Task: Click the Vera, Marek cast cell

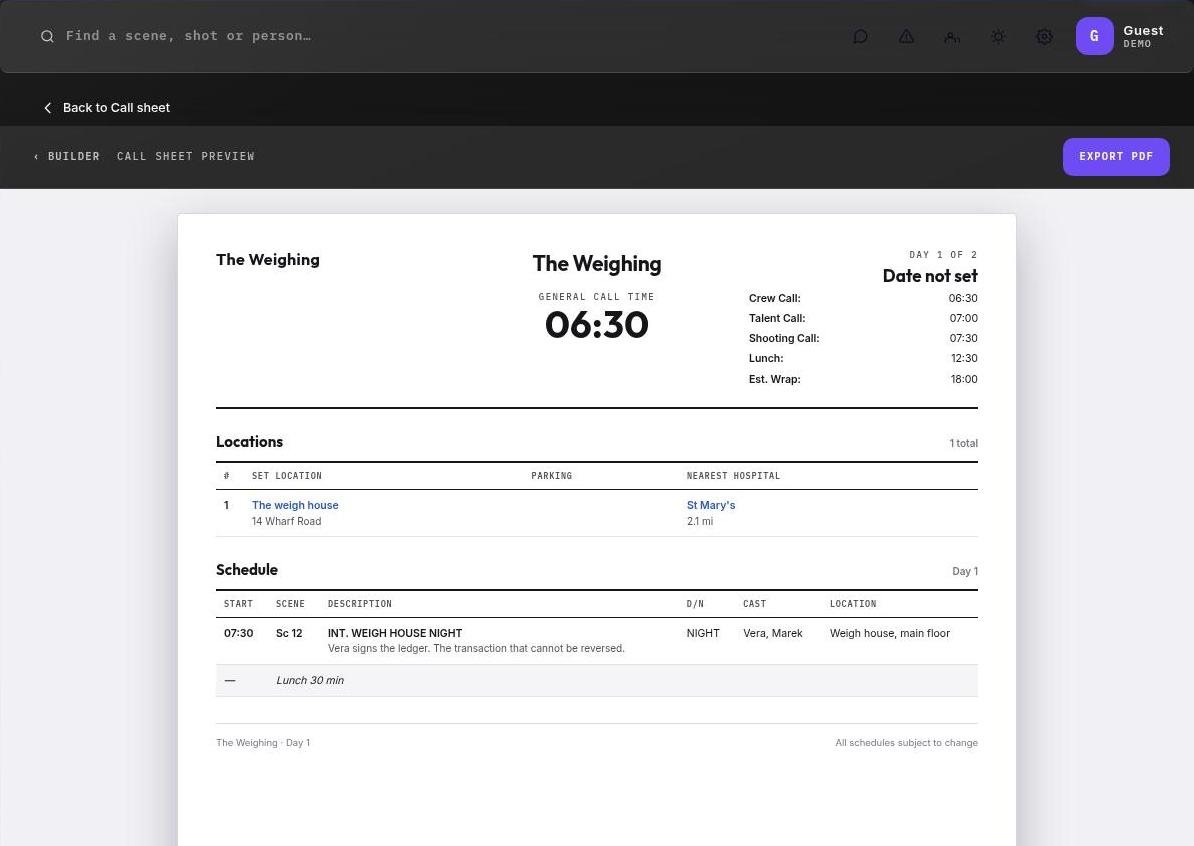Action: pos(773,634)
